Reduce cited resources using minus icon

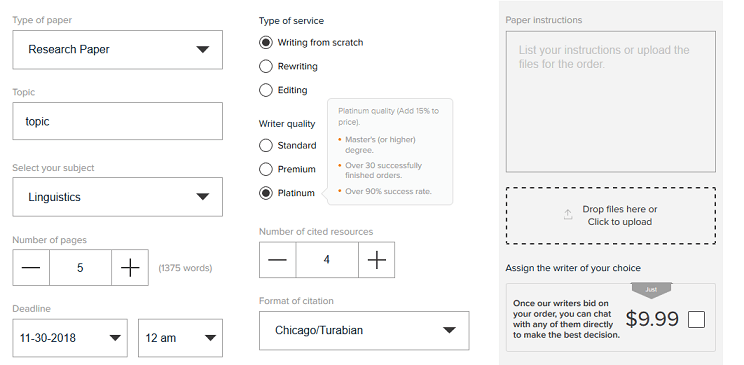coord(278,260)
